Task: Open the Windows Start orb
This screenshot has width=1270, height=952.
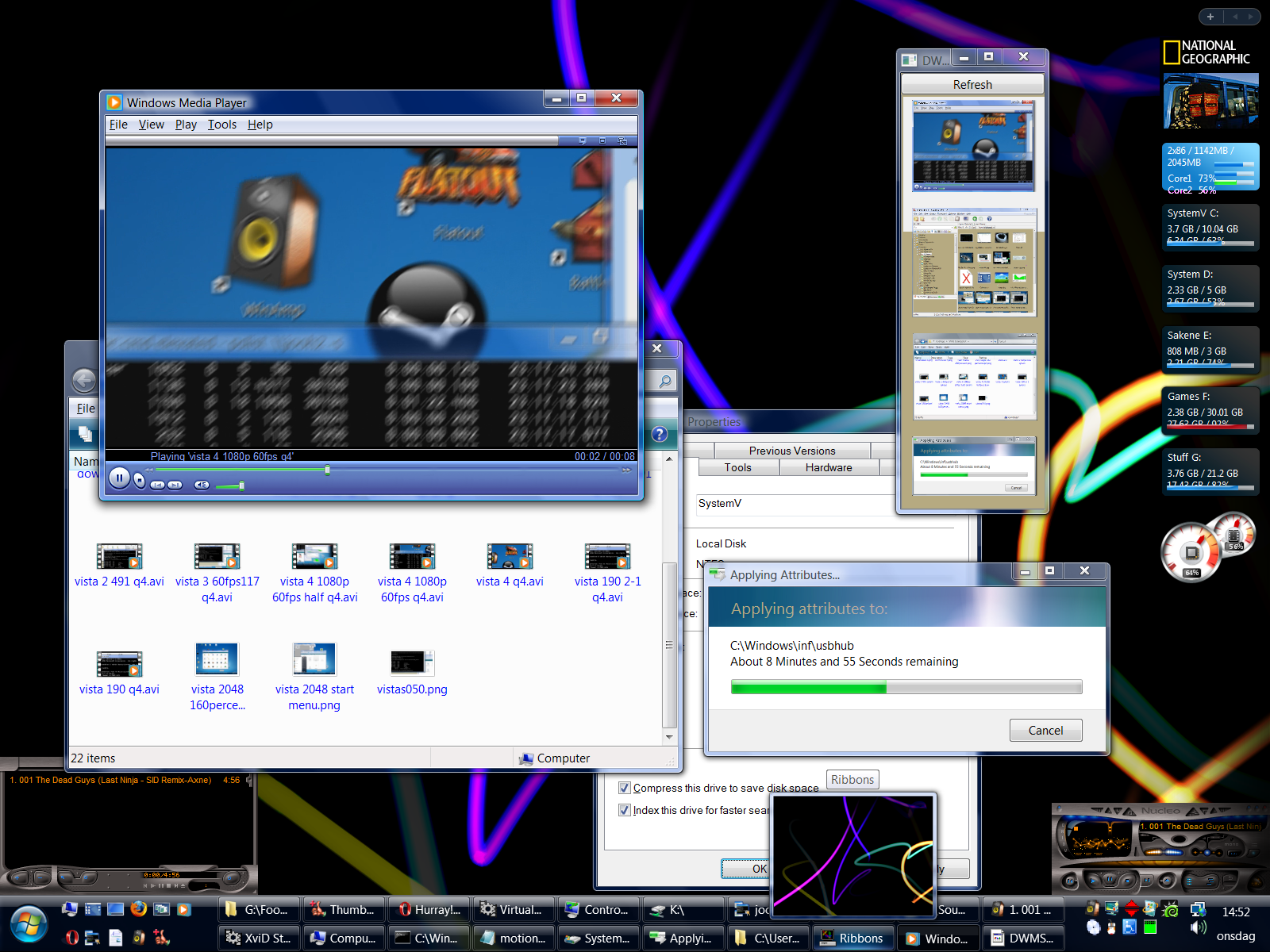Action: click(x=29, y=925)
